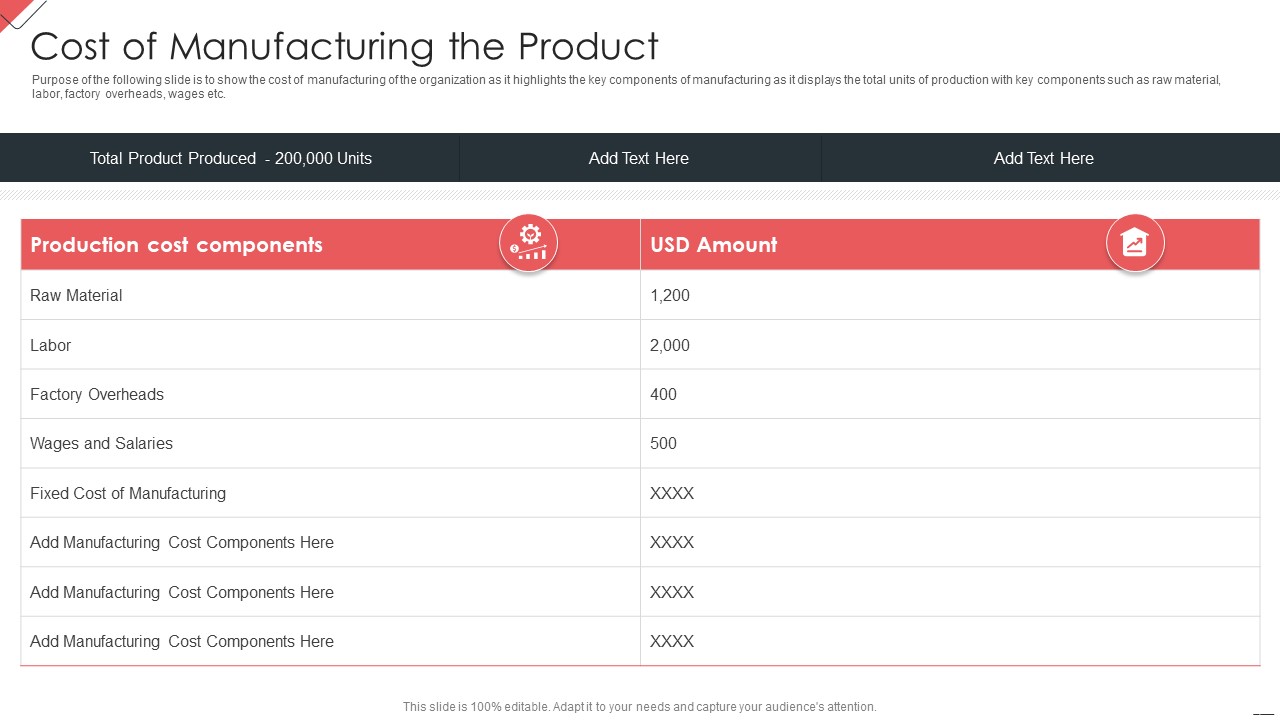The image size is (1280, 720).
Task: Select the 'USD Amount' header cell
Action: (950, 245)
